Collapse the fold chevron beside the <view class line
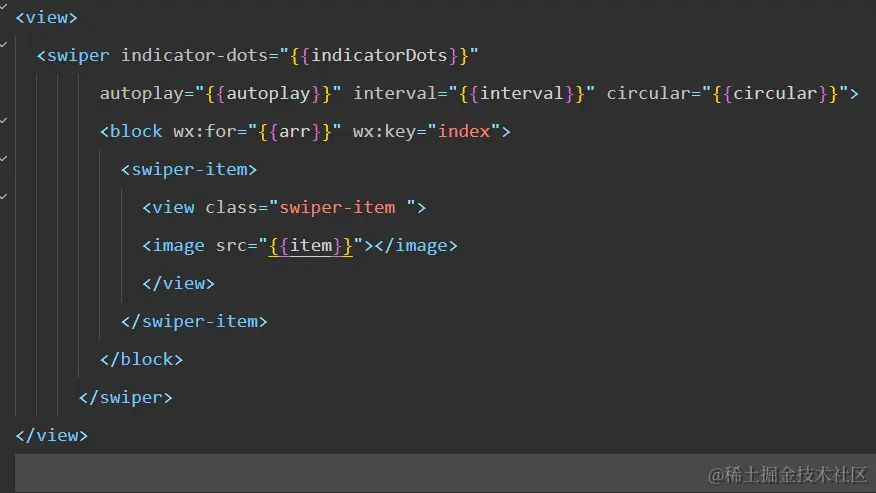This screenshot has width=876, height=493. click(3, 196)
